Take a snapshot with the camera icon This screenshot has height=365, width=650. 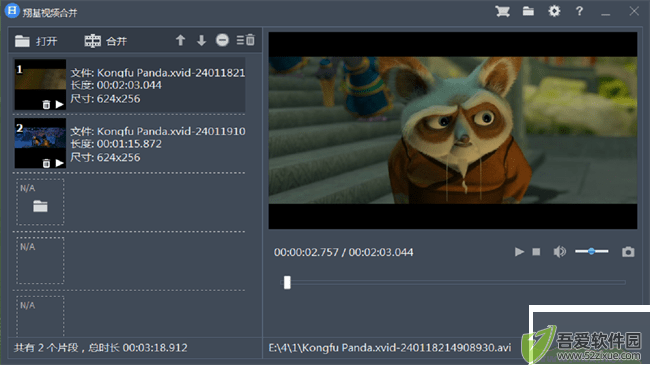pos(628,252)
